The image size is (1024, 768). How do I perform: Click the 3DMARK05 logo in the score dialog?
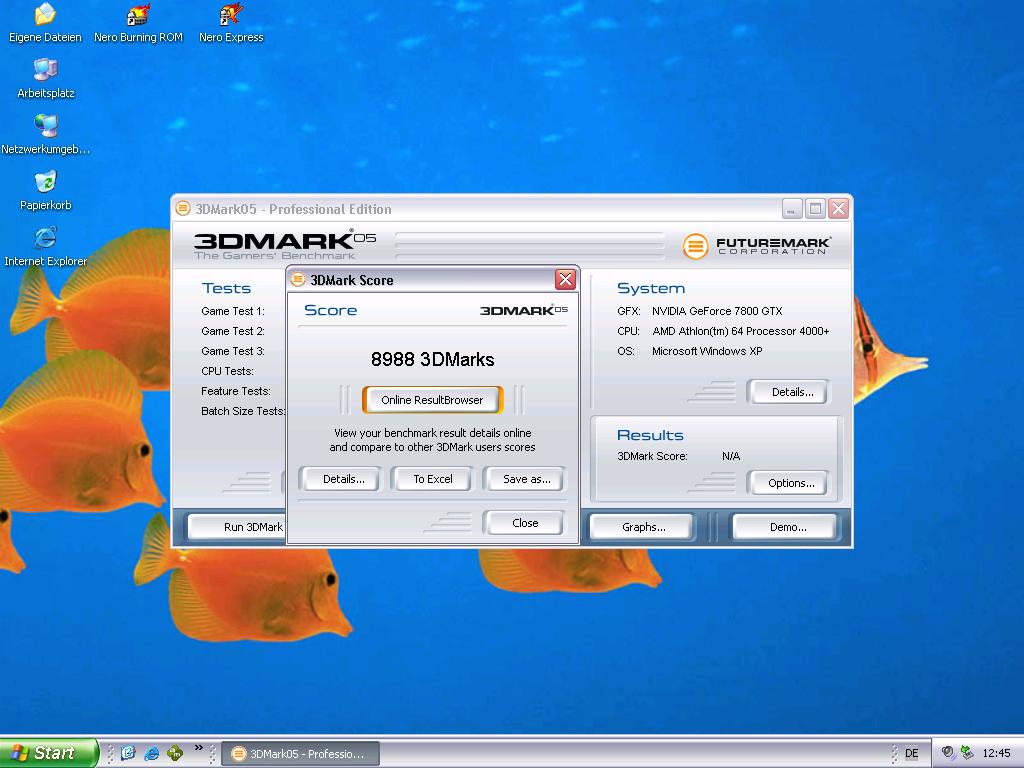[524, 310]
